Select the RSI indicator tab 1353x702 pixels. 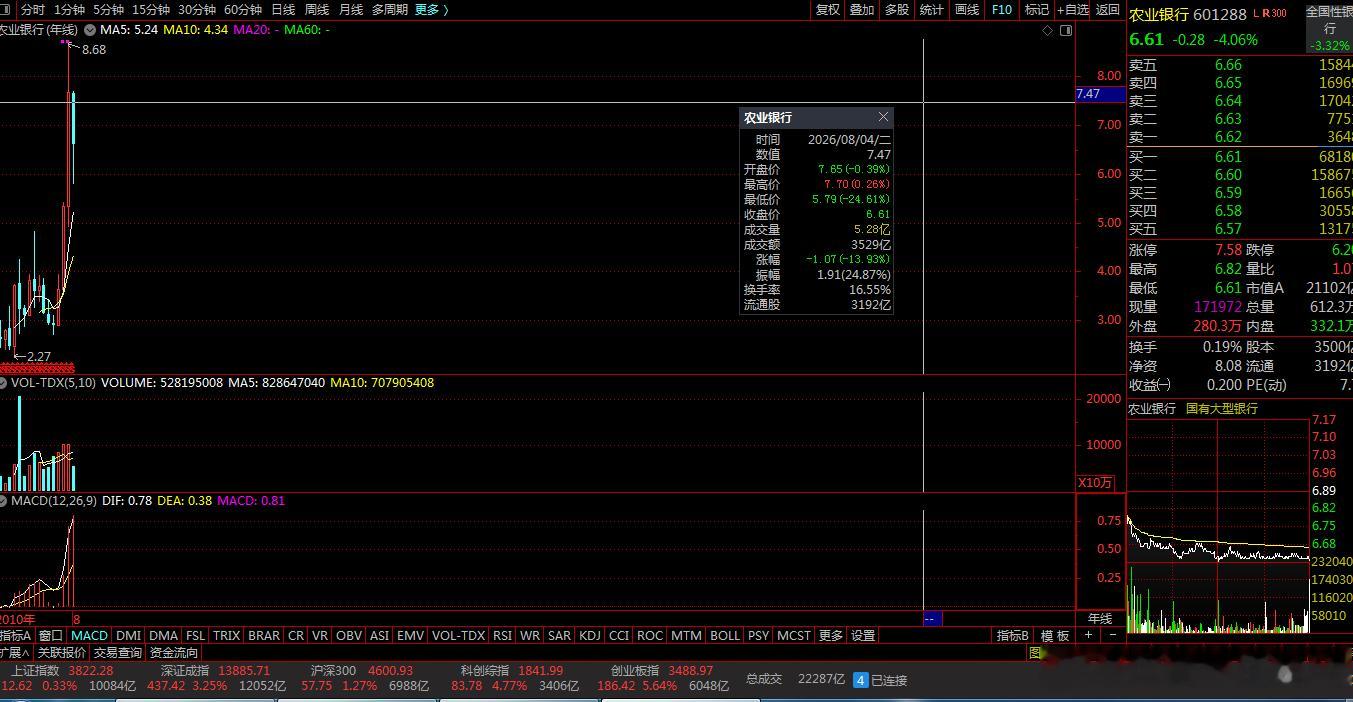click(502, 635)
